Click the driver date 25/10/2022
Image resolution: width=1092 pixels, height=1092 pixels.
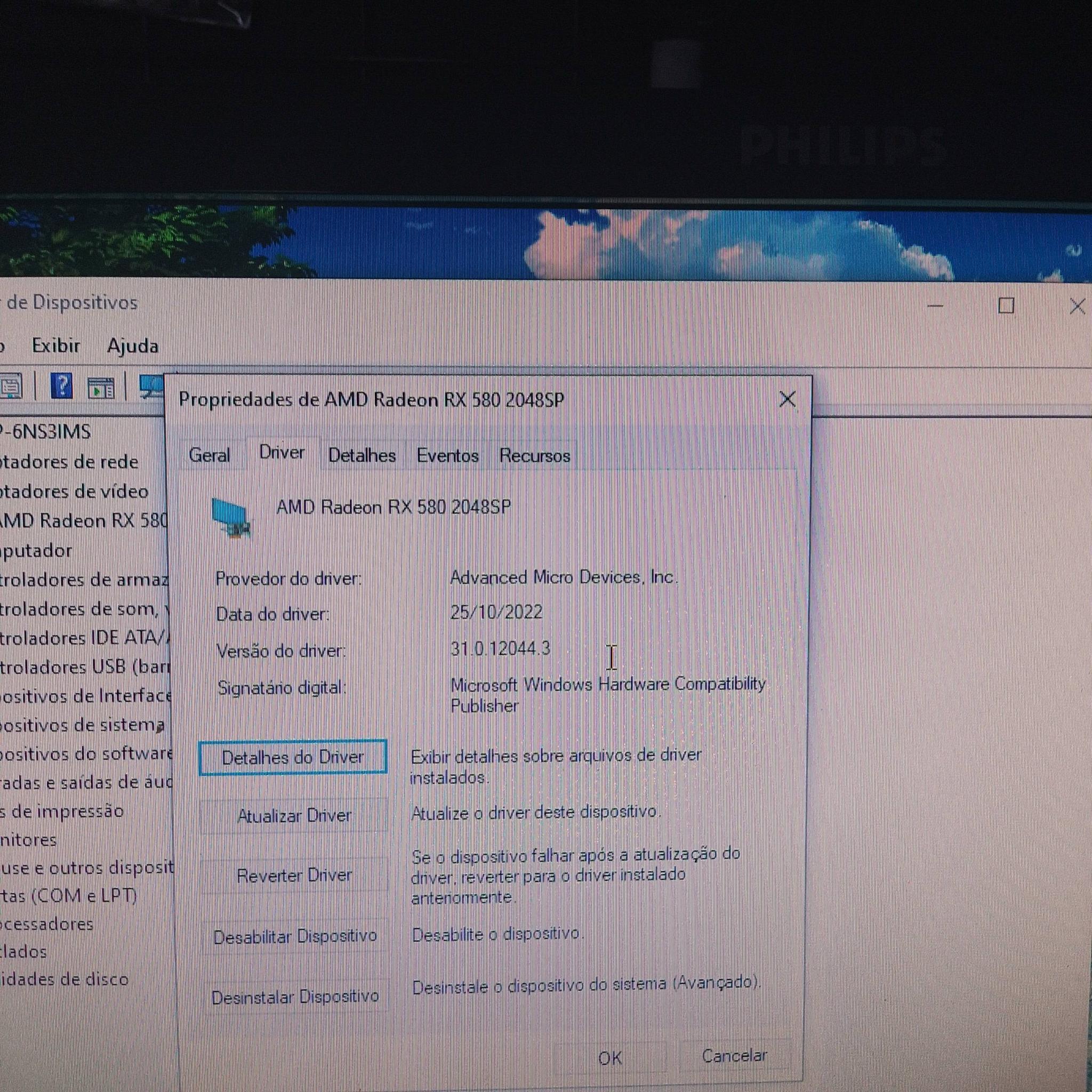[496, 612]
